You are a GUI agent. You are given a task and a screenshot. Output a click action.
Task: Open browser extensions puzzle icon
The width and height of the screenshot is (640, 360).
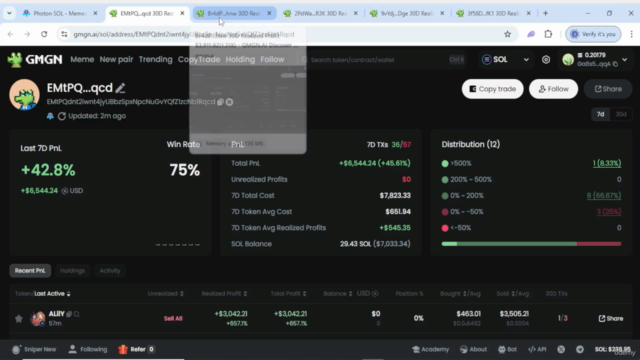(548, 34)
